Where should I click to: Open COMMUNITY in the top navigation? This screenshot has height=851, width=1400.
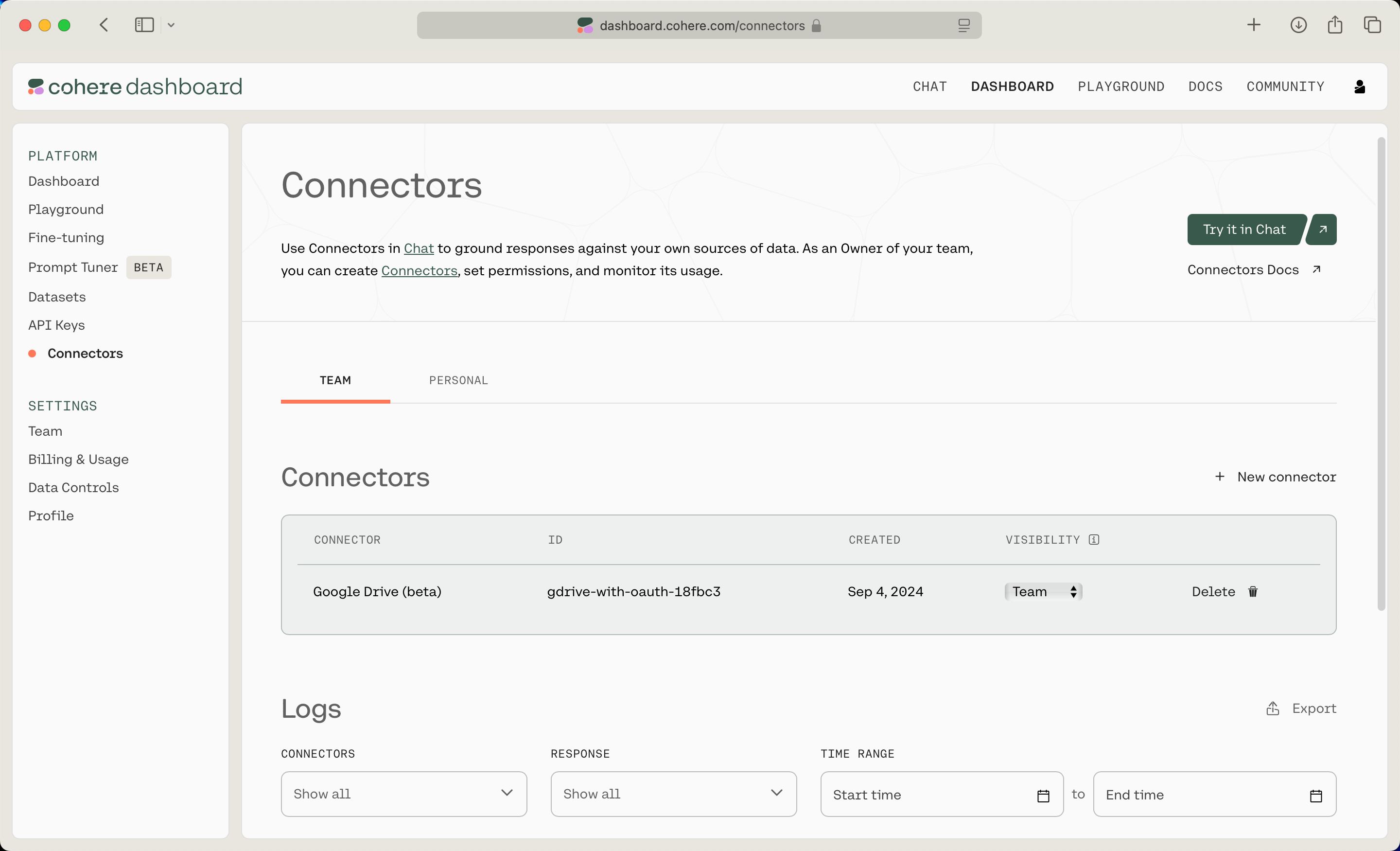click(1285, 87)
